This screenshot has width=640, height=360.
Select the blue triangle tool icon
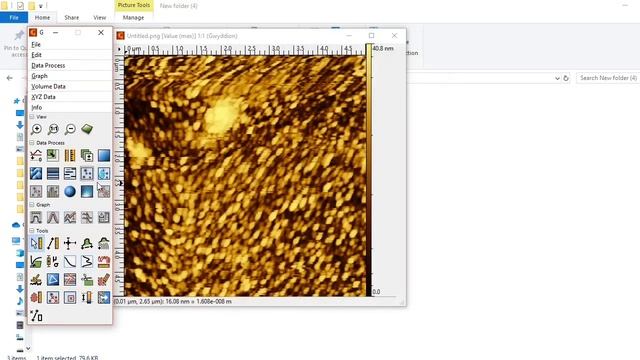point(53,280)
